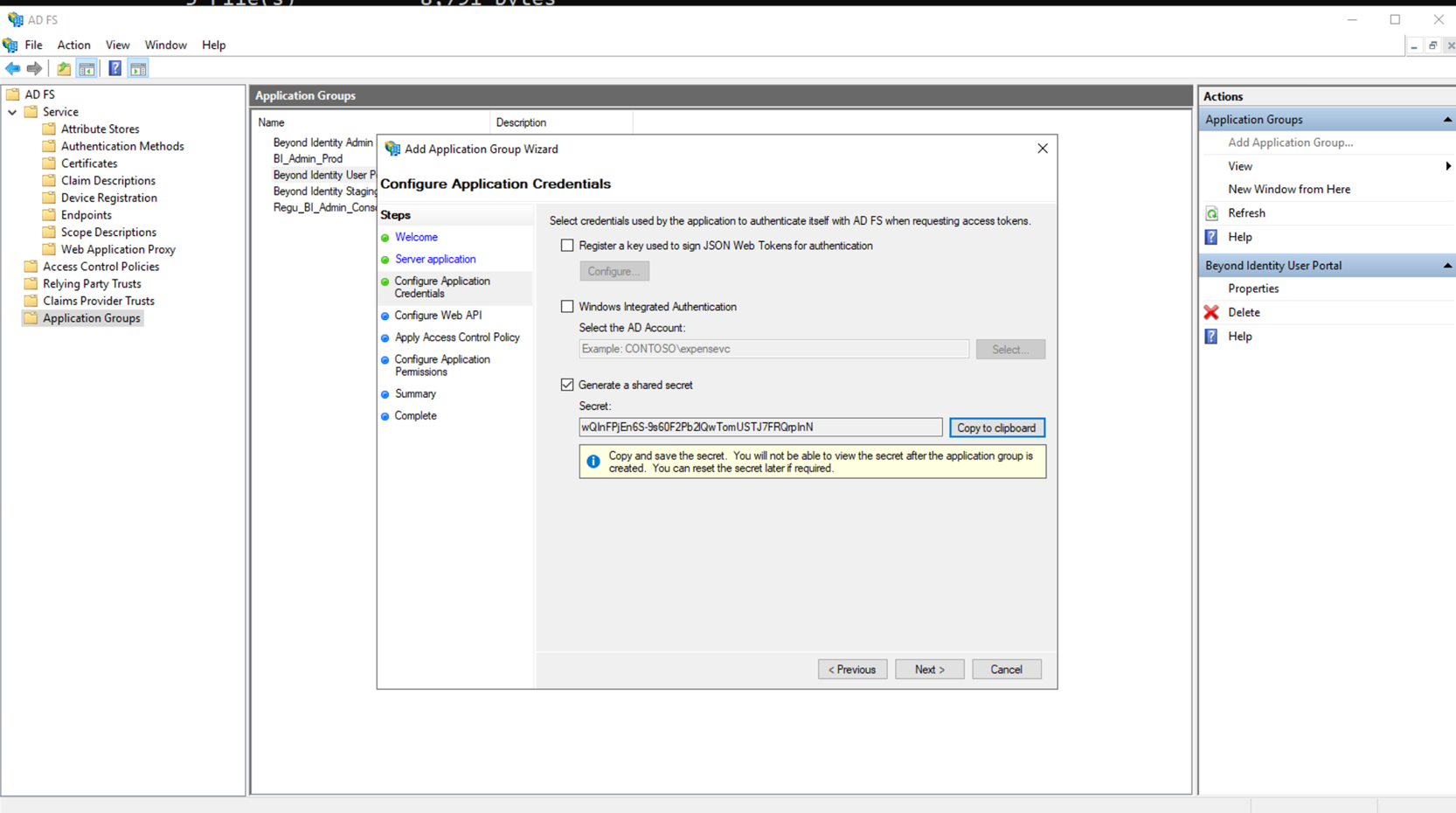Click the Show/Hide Action Pane icon
Image resolution: width=1456 pixels, height=813 pixels.
tap(138, 68)
